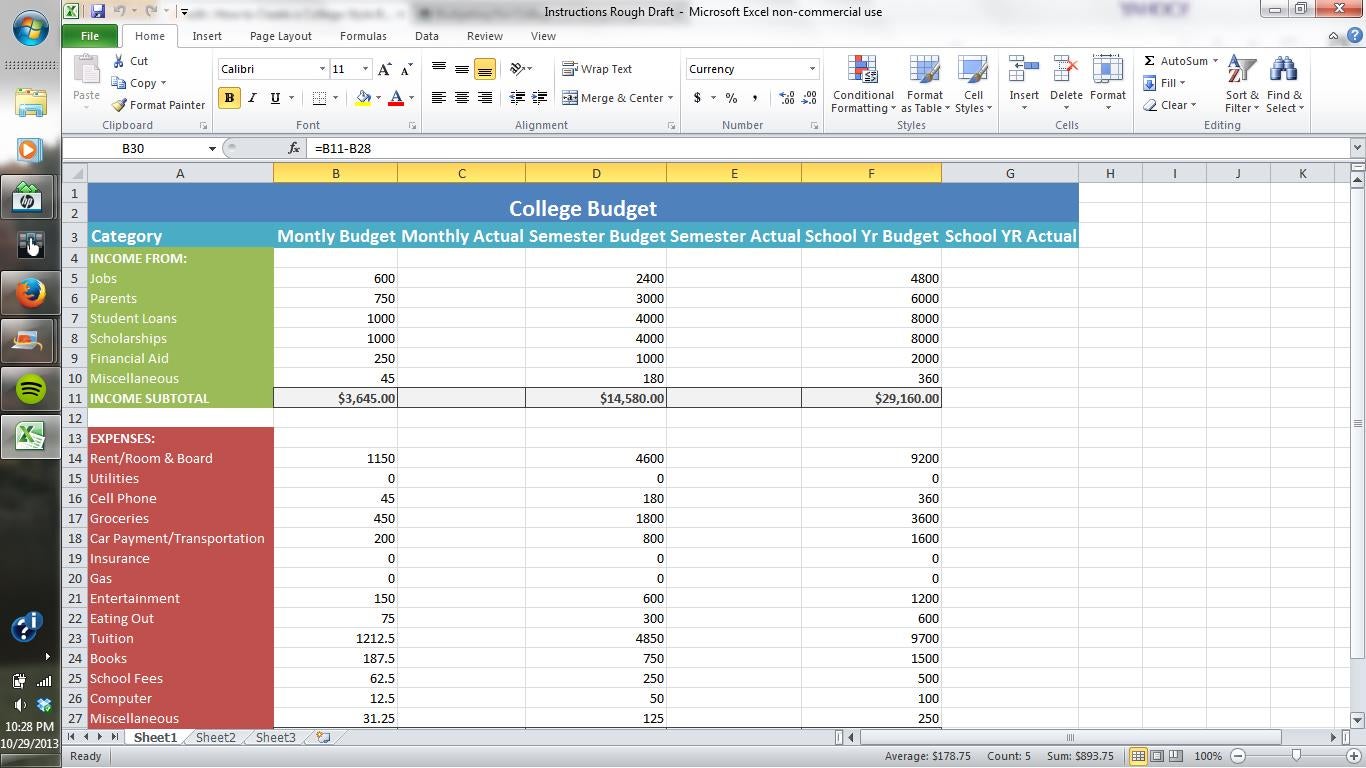The height and width of the screenshot is (768, 1366).
Task: Toggle Merge & Center on selected cells
Action: (614, 97)
